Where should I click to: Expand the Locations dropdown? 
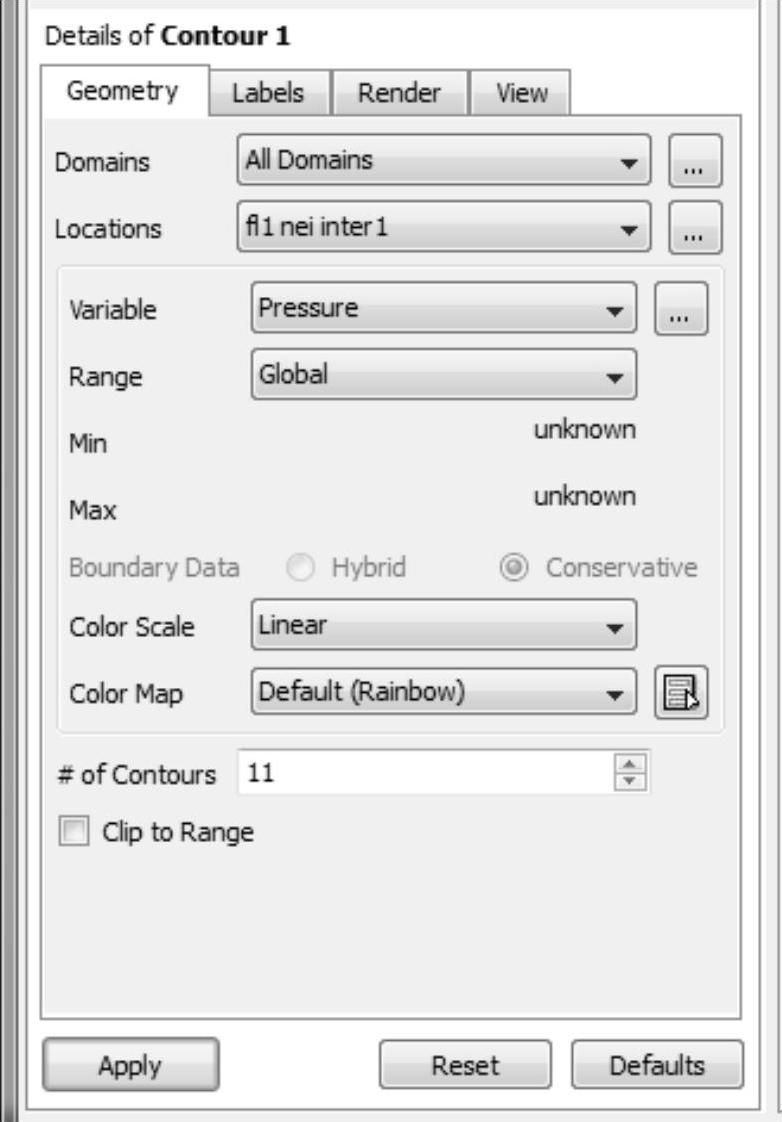pos(443,228)
